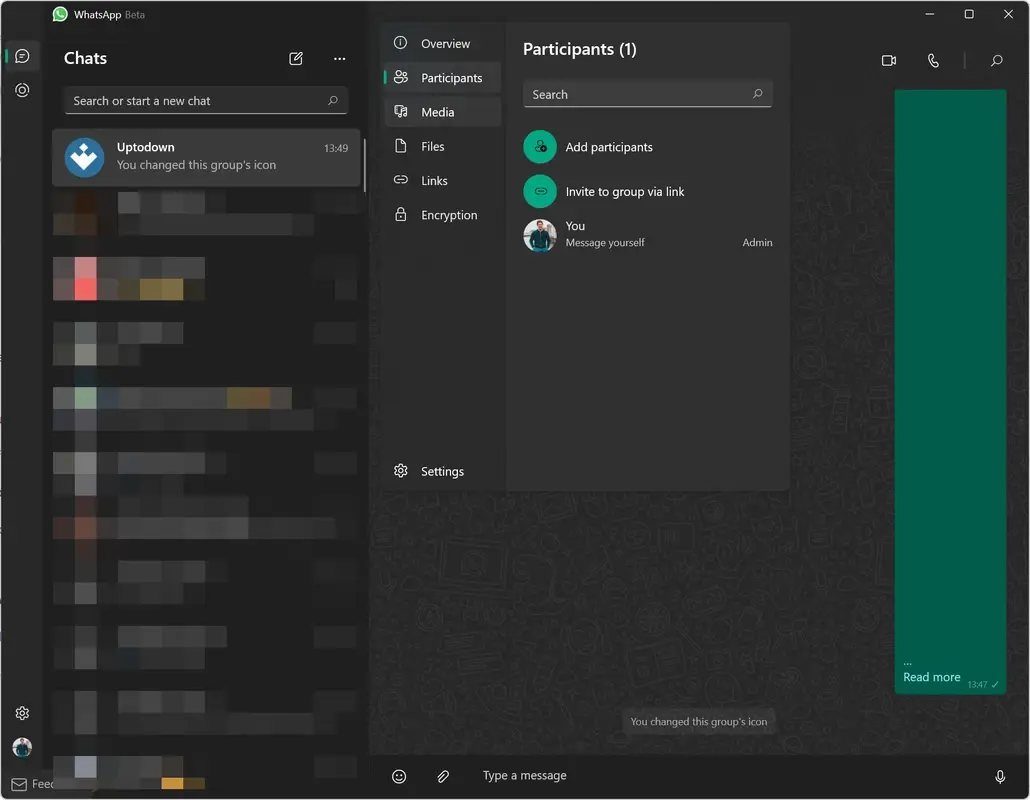1030x800 pixels.
Task: Open the Links section in group info
Action: coord(433,180)
